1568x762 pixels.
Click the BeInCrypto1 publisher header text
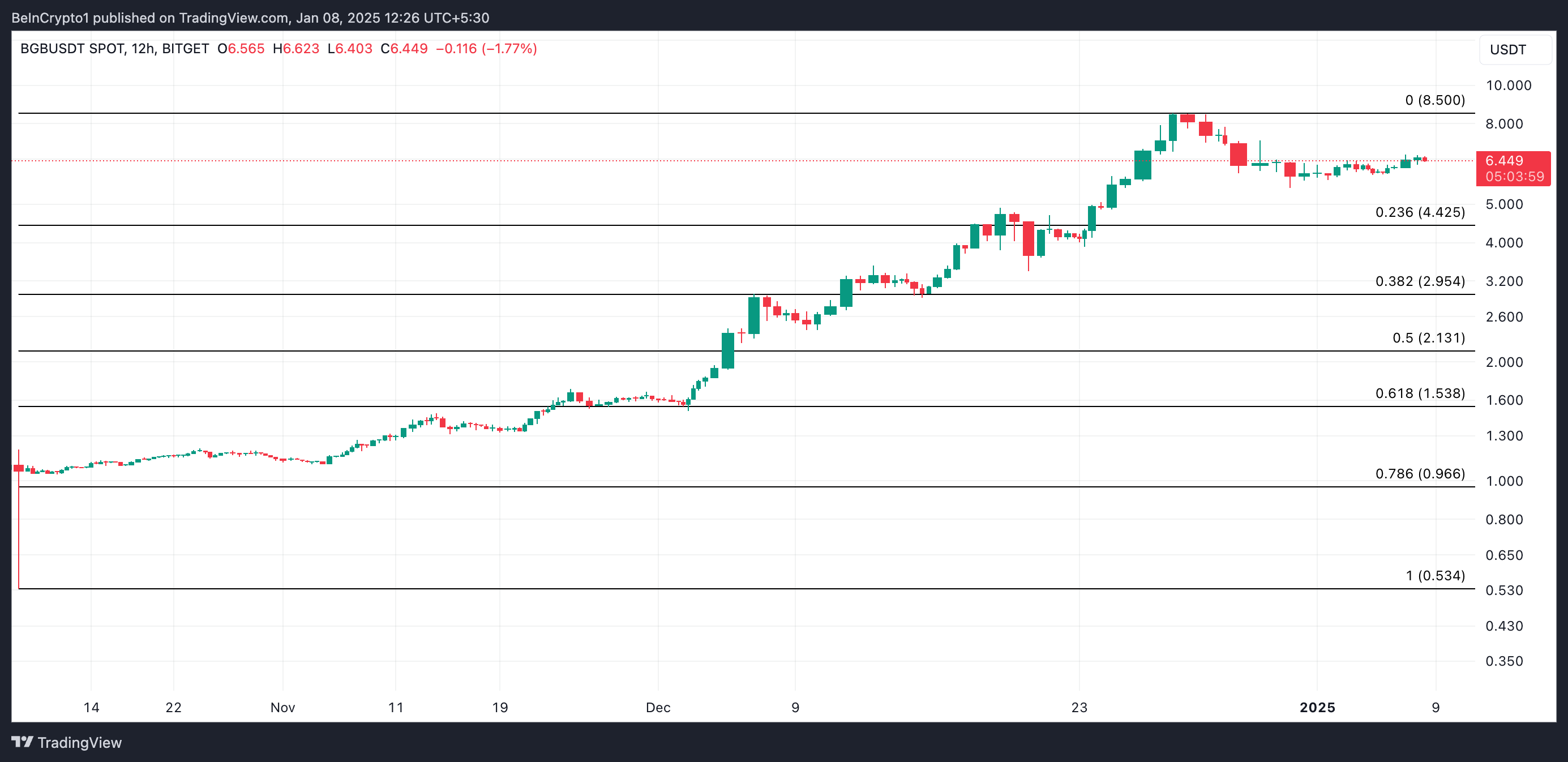pos(50,18)
